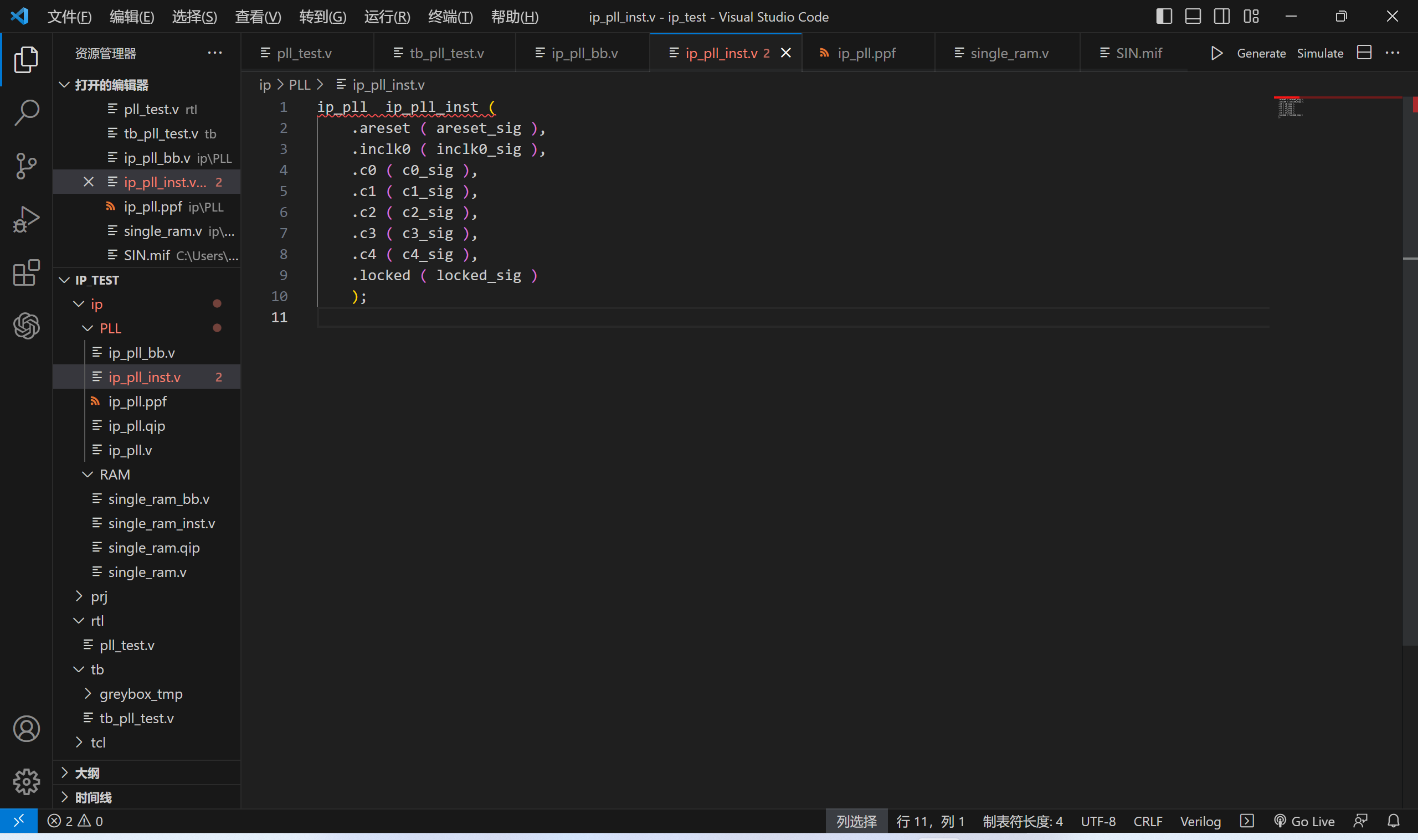Open the Accounts icon in activity bar

pyautogui.click(x=26, y=729)
